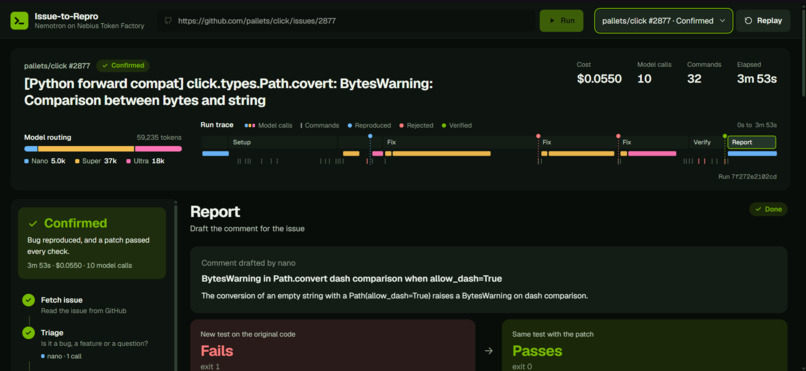Select the Verify phase in the run trace
Screen dimensions: 806x371
click(x=706, y=142)
